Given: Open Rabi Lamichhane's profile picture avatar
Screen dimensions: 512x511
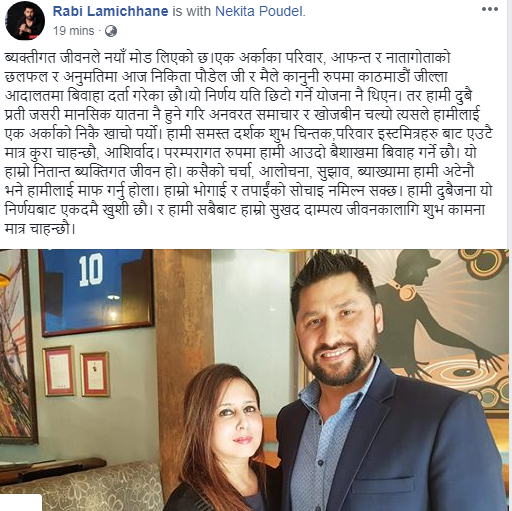Looking at the screenshot, I should point(25,23).
